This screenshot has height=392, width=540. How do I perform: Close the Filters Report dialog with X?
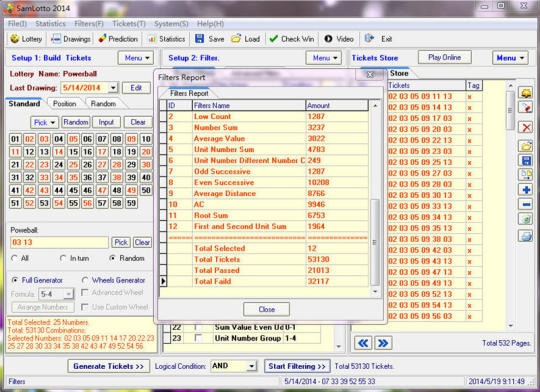point(370,74)
